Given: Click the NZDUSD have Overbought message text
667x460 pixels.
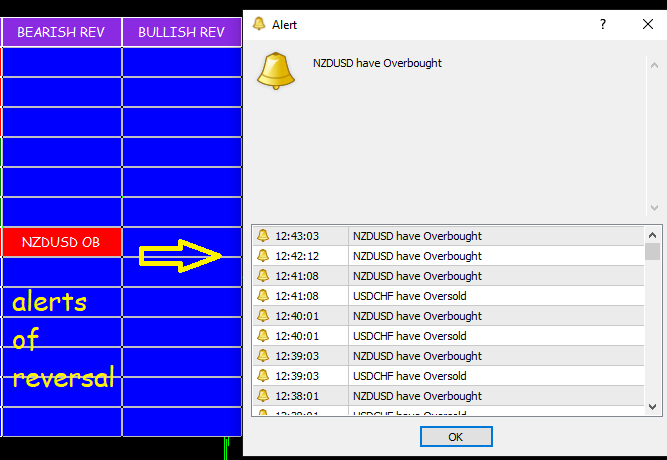Looking at the screenshot, I should 377,63.
